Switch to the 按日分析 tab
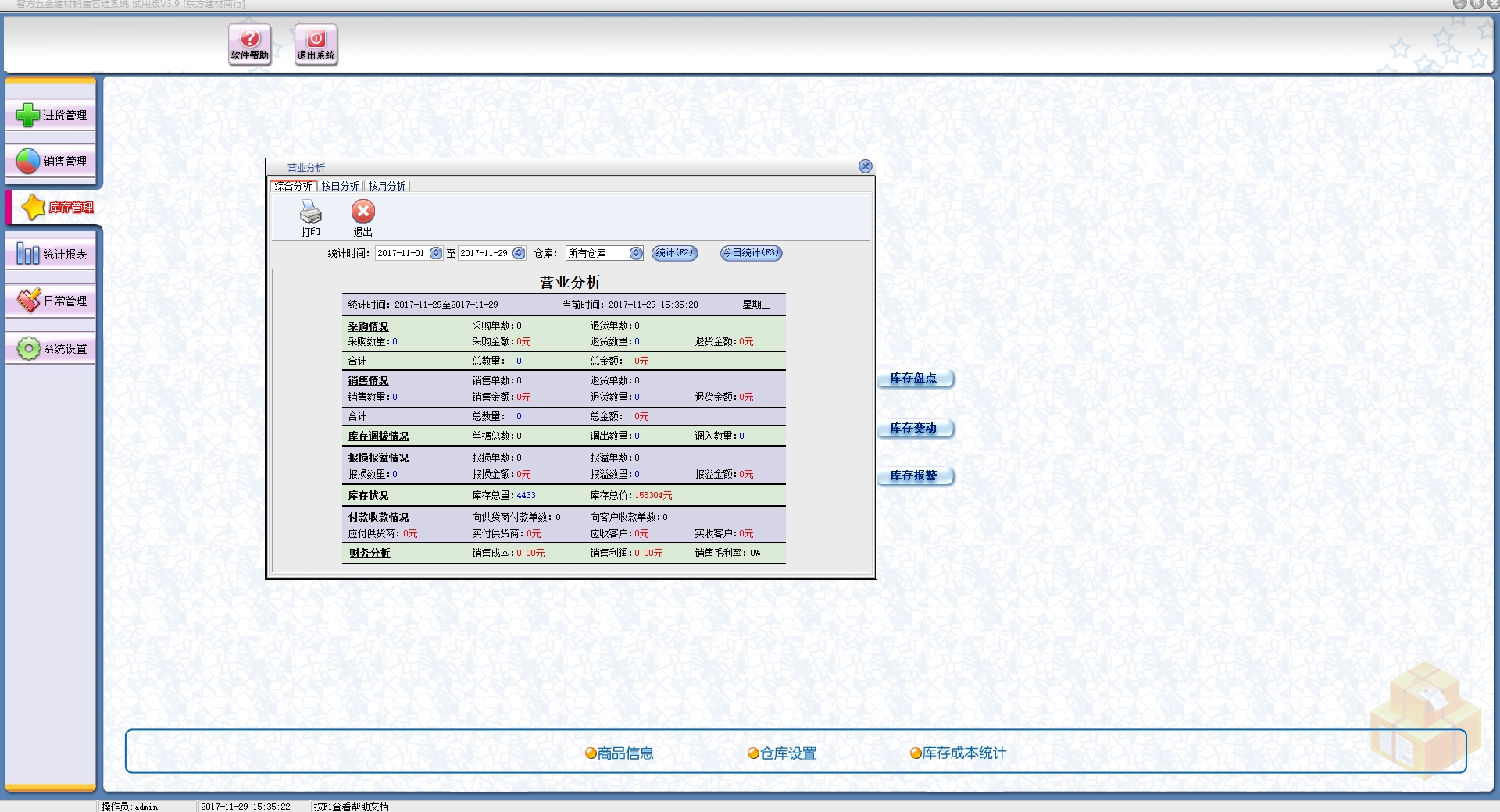Image resolution: width=1500 pixels, height=812 pixels. pos(340,186)
